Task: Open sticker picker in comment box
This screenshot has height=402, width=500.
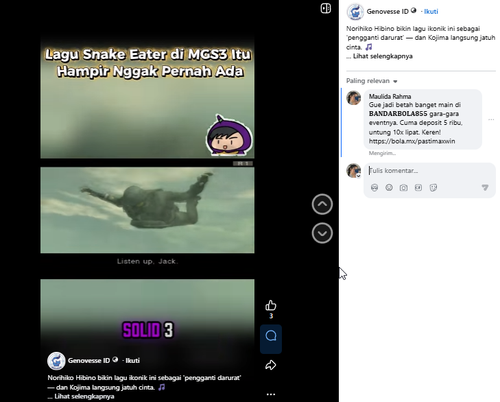Action: [x=433, y=188]
